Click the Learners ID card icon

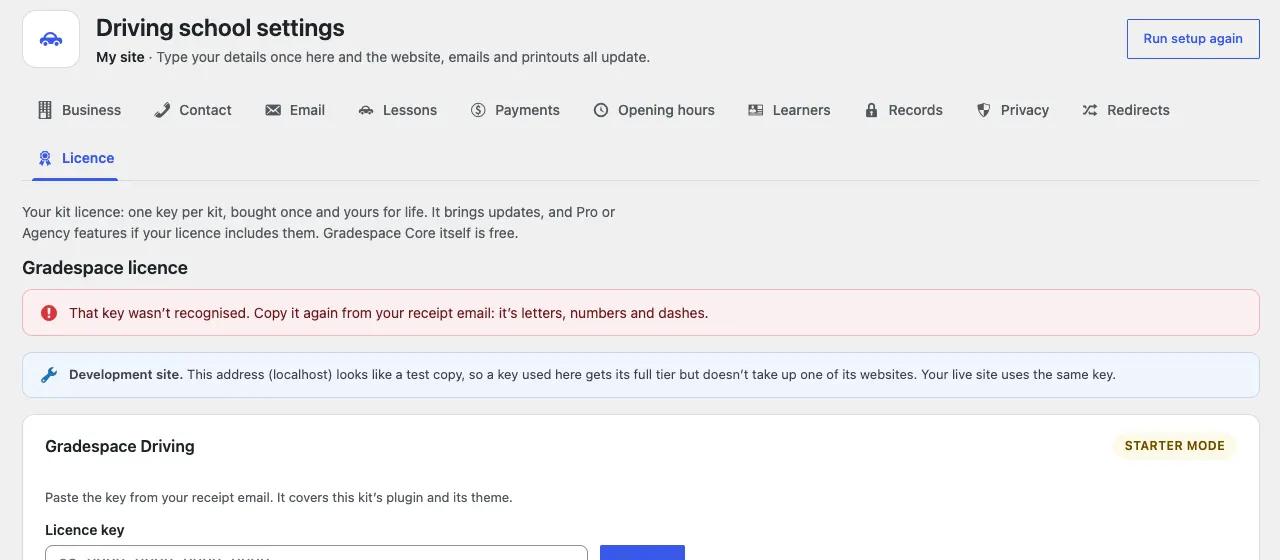tap(756, 110)
